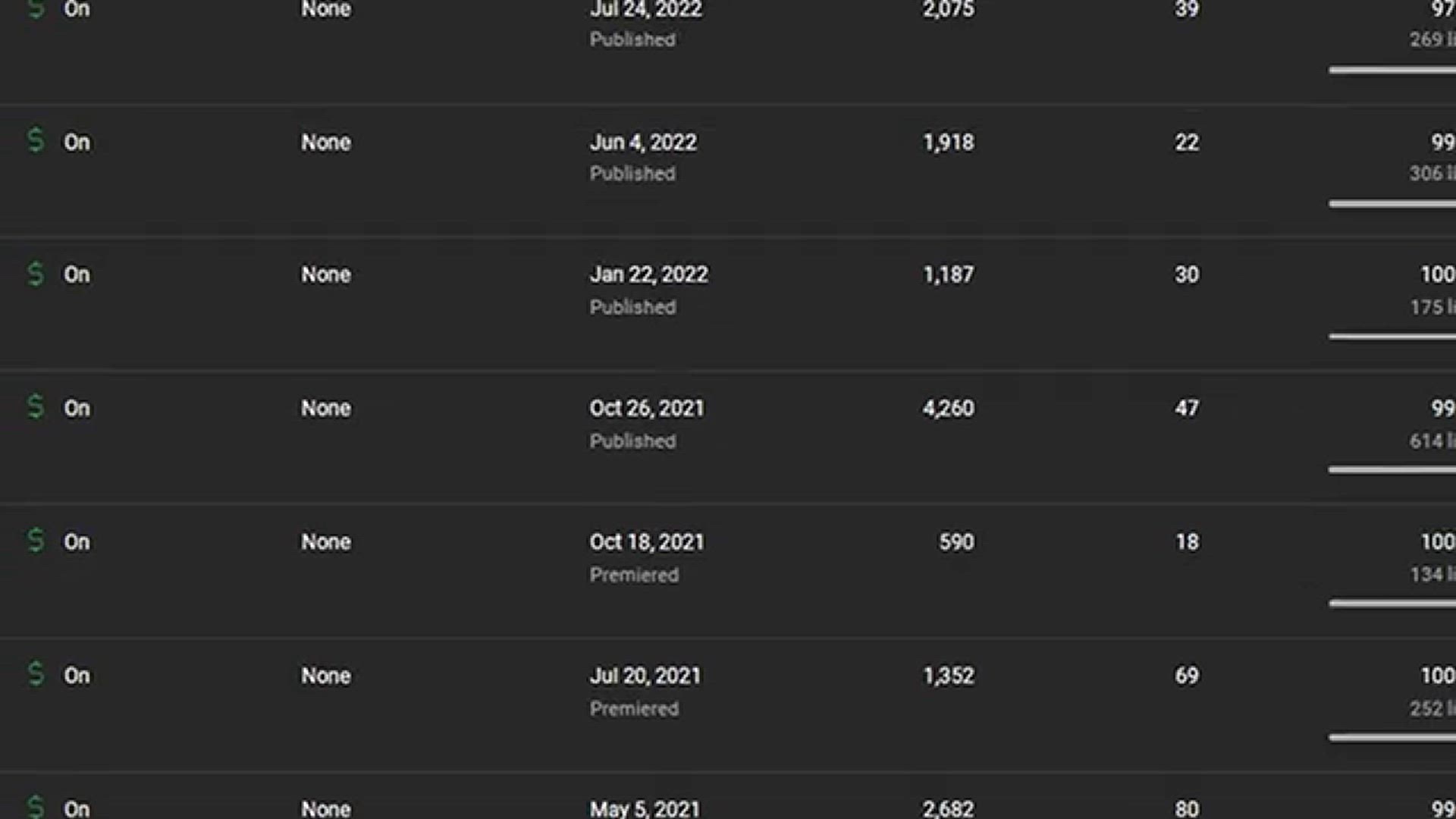
Task: Click the likes ratio bar for Oct 18, 2021 video
Action: [x=1392, y=604]
